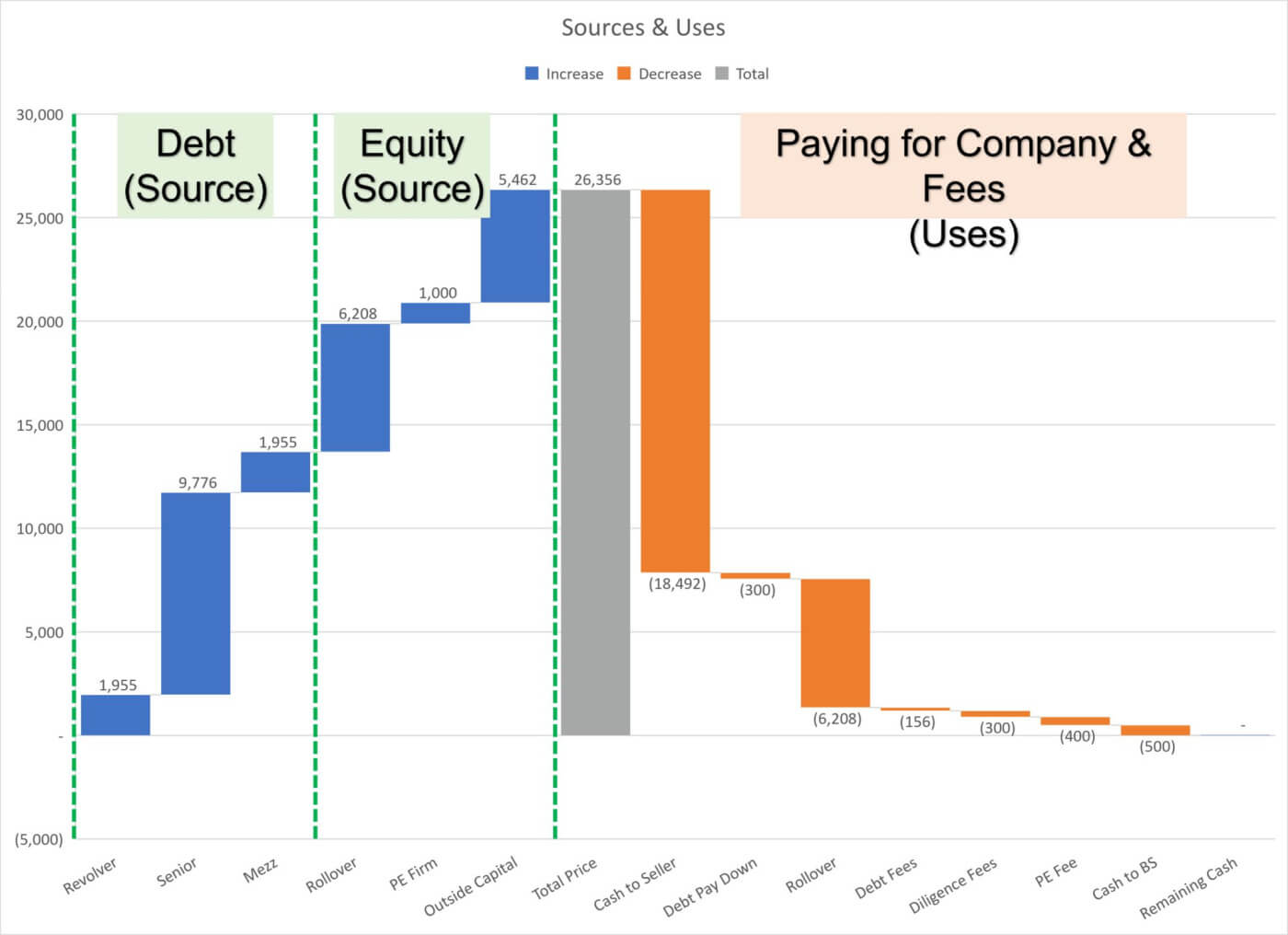This screenshot has height=935, width=1288.
Task: Select the Cash to Seller x-axis label
Action: click(635, 884)
